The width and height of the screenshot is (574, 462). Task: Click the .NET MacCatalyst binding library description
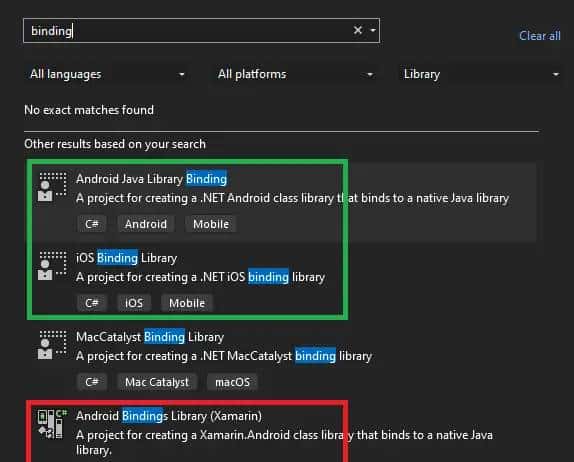point(224,356)
